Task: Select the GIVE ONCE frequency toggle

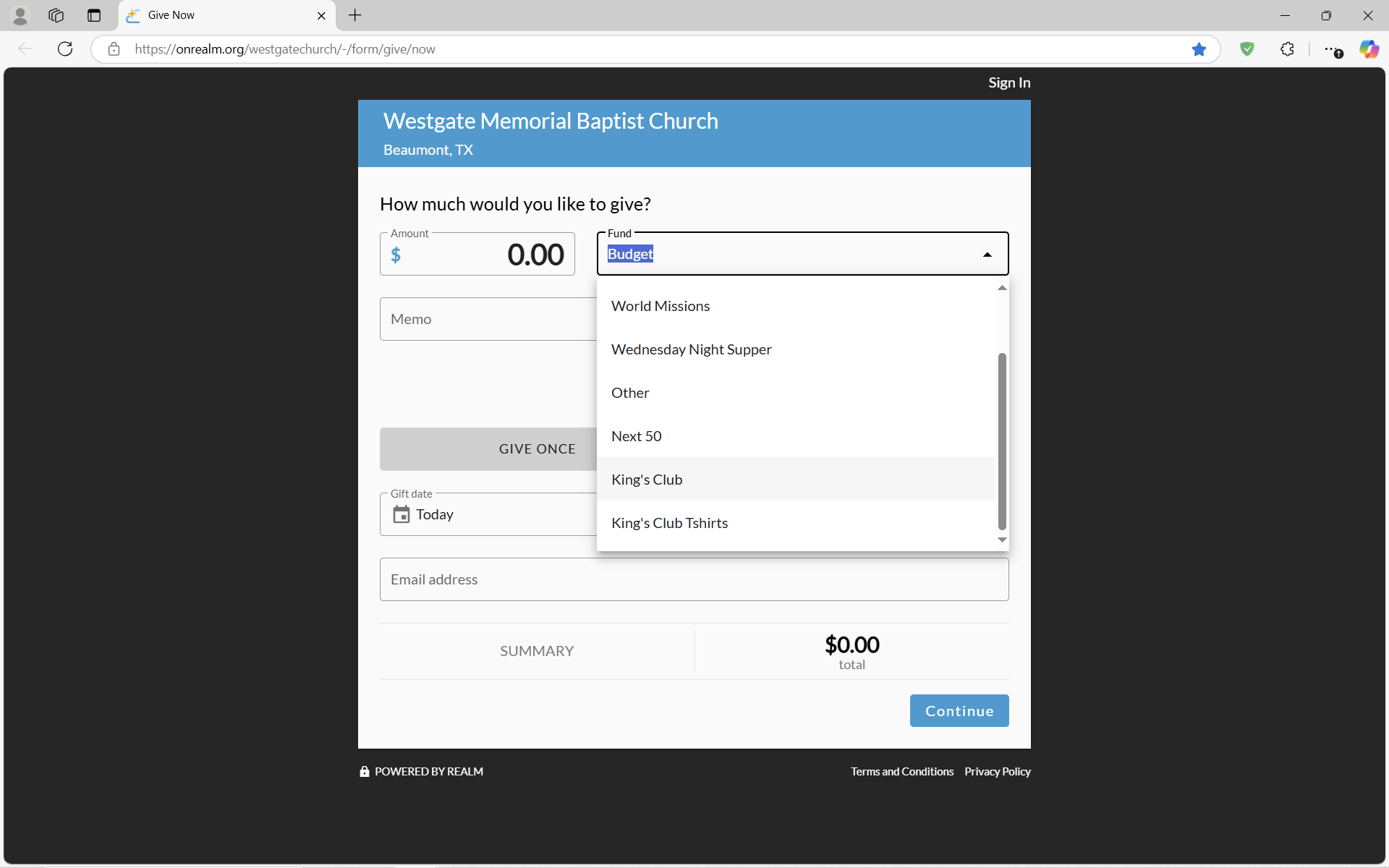Action: (537, 449)
